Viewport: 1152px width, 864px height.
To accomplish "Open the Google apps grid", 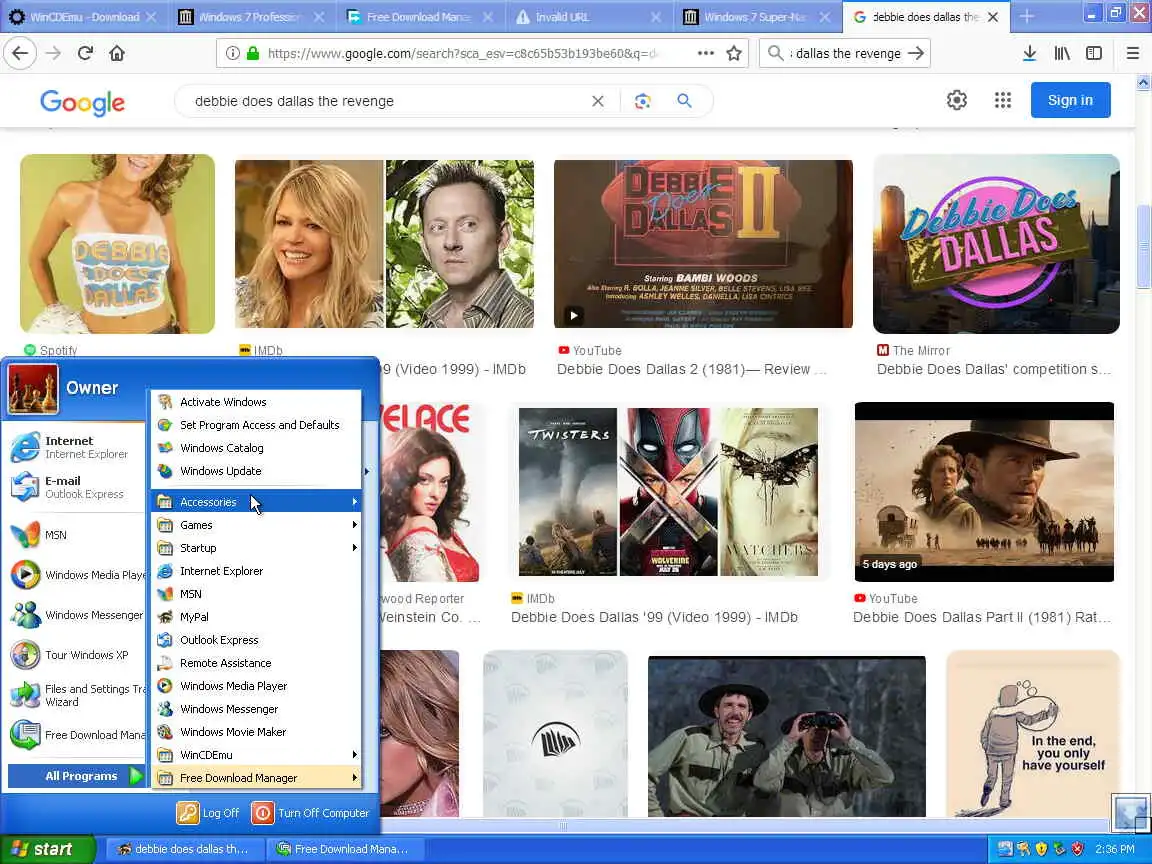I will (1003, 100).
